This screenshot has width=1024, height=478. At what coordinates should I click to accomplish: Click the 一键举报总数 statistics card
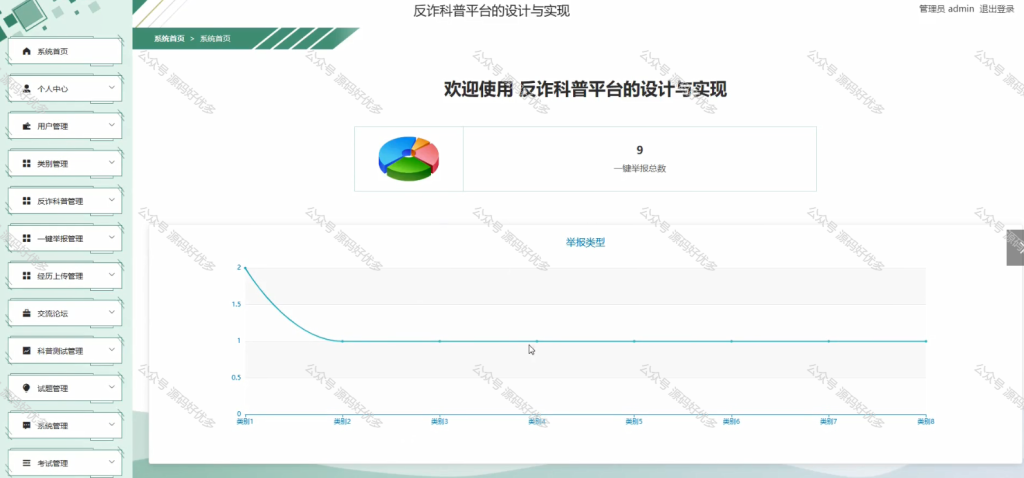[x=585, y=159]
